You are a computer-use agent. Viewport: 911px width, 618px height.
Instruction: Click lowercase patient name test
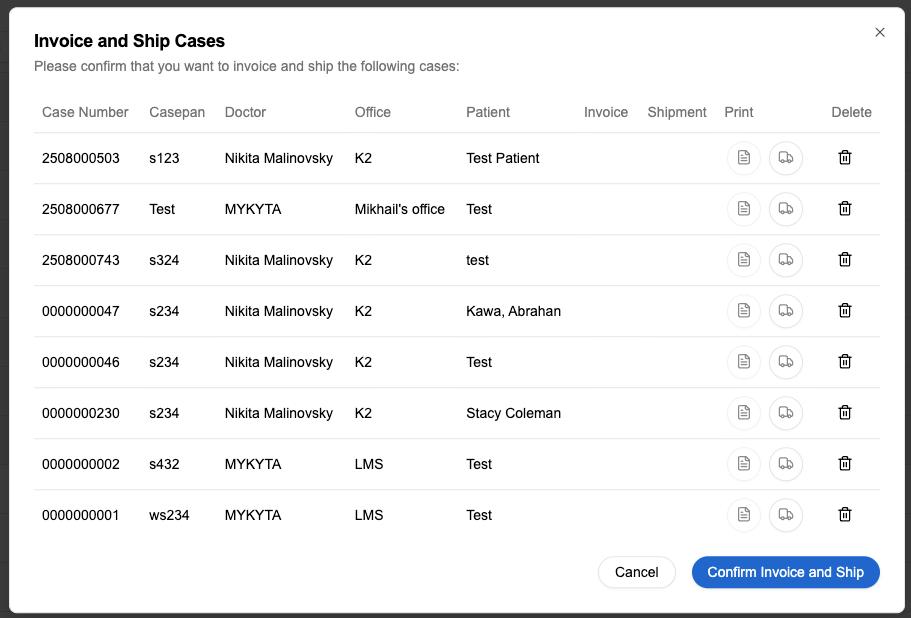(x=477, y=260)
